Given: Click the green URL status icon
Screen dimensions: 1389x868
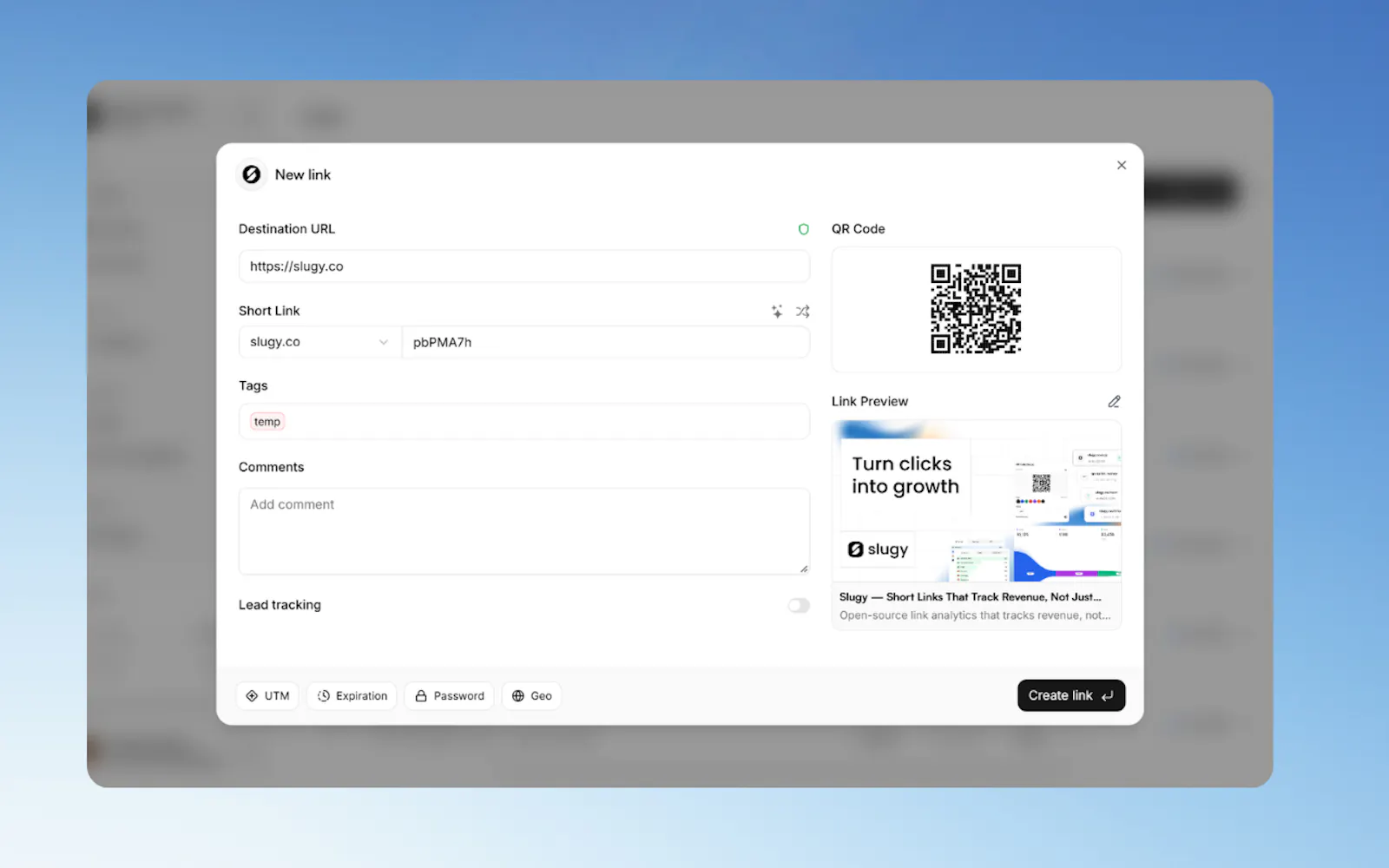Looking at the screenshot, I should 803,229.
